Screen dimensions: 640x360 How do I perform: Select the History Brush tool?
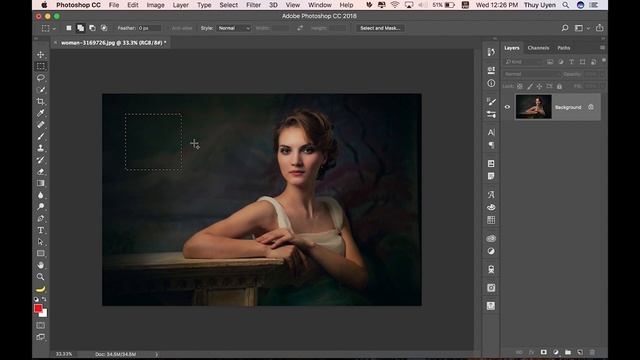[40, 160]
